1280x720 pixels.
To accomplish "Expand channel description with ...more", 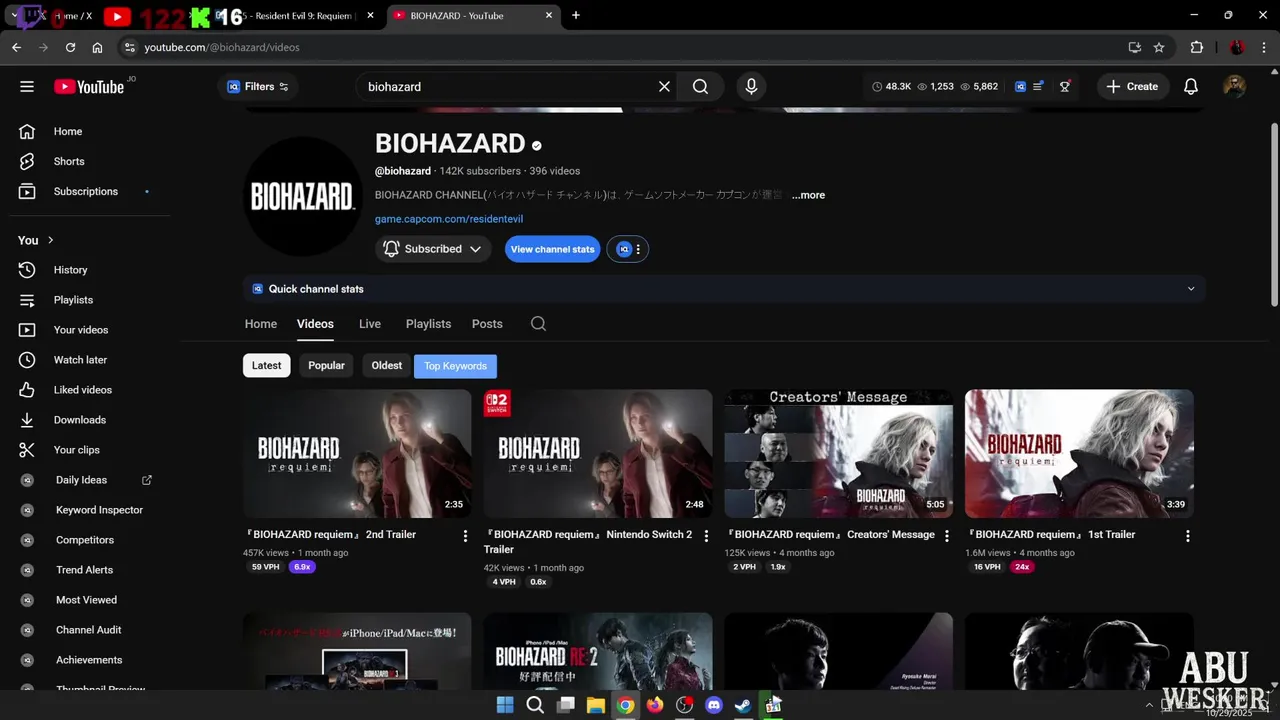I will pyautogui.click(x=808, y=195).
